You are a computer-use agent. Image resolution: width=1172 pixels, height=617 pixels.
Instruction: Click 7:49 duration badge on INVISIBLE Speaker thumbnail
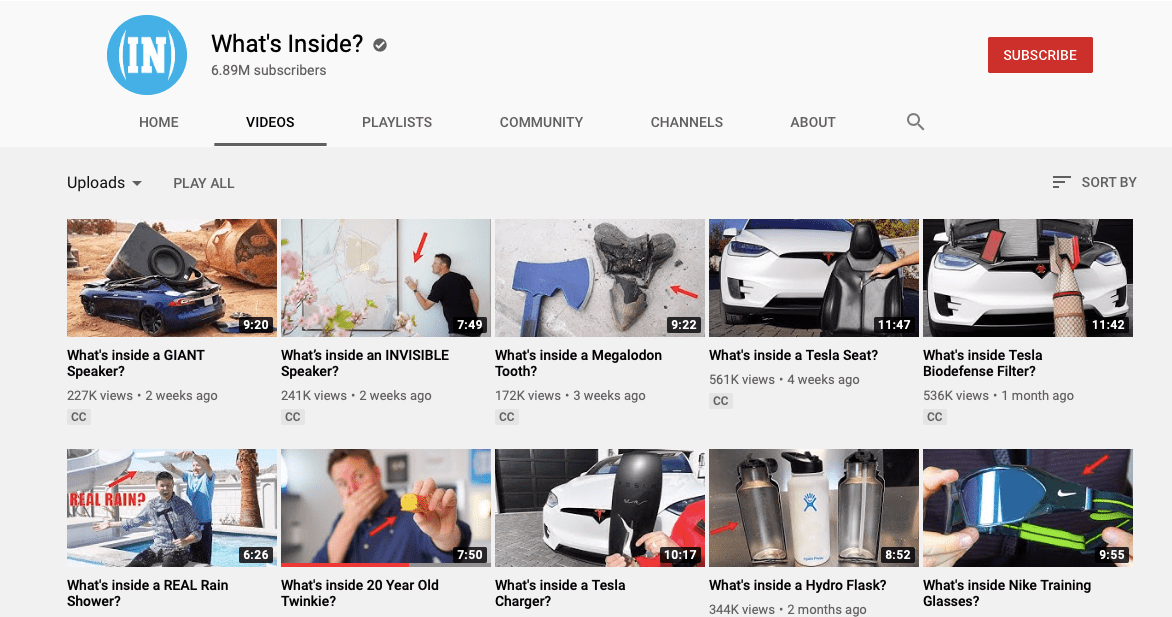[469, 325]
